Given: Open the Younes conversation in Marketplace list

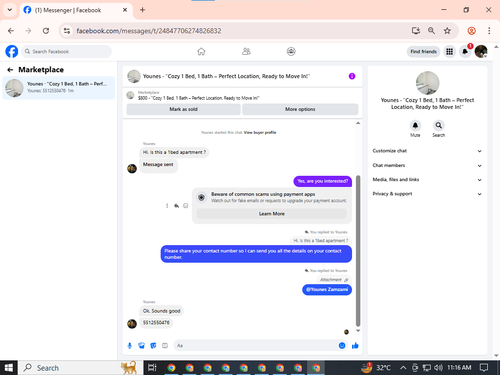Looking at the screenshot, I should point(59,88).
